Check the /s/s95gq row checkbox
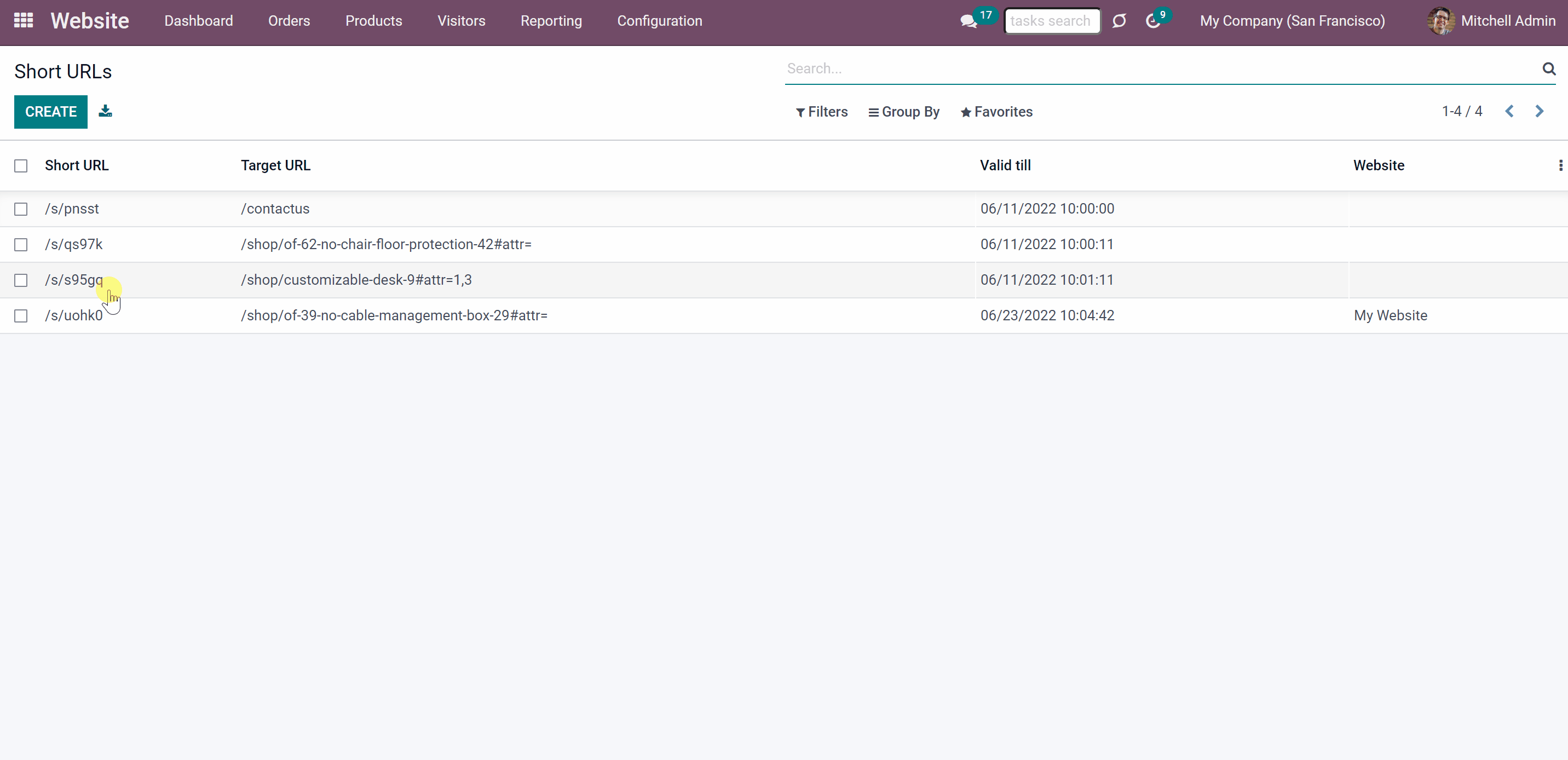1568x760 pixels. (21, 280)
